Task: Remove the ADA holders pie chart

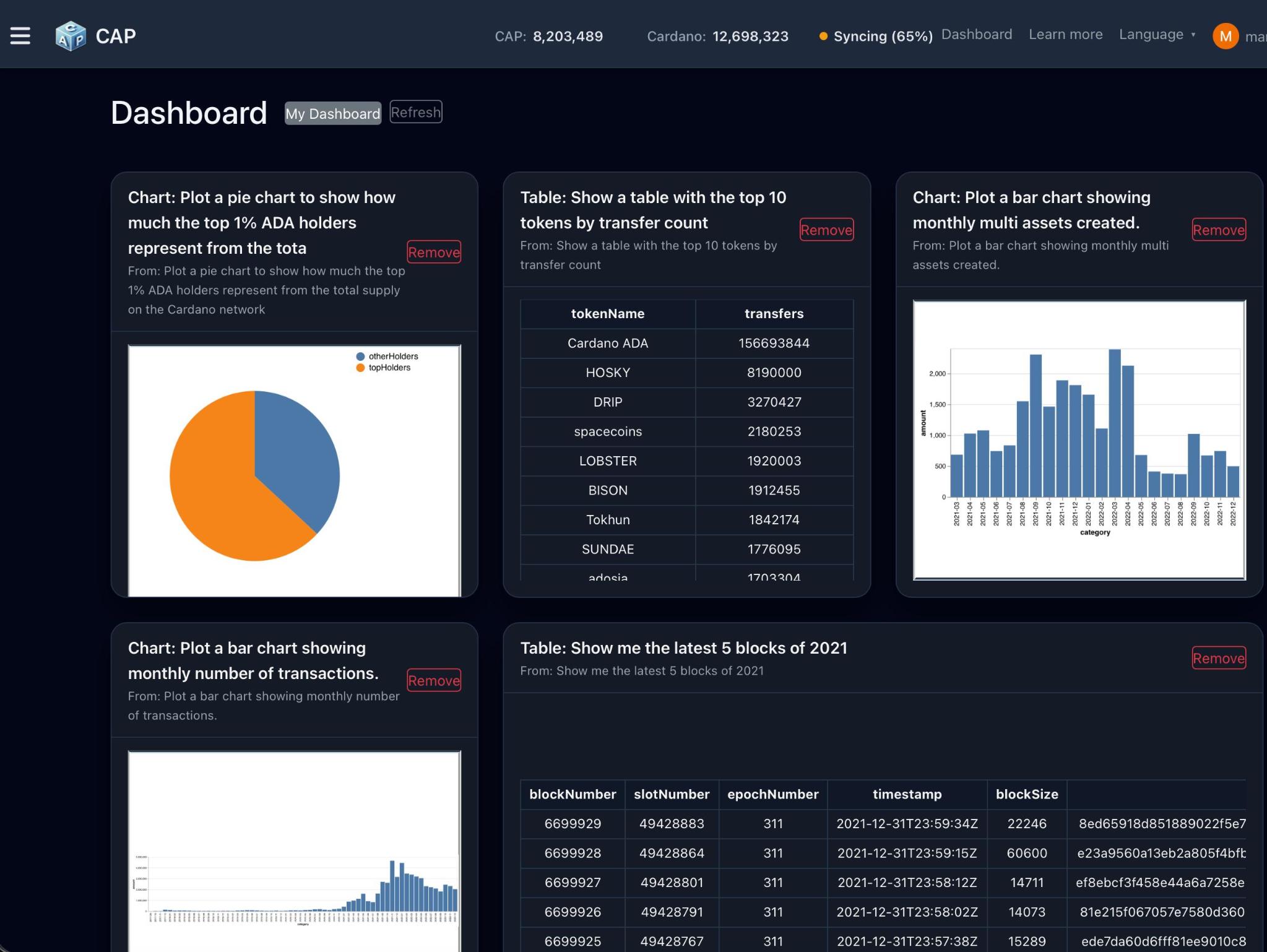Action: [x=433, y=252]
